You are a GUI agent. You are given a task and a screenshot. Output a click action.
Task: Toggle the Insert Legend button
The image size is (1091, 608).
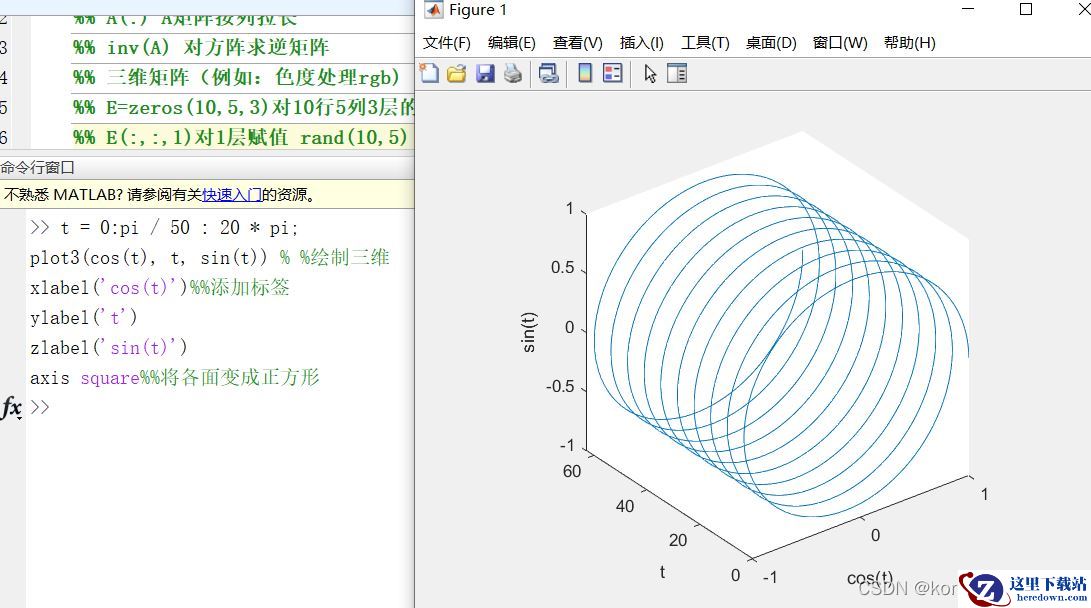click(613, 74)
